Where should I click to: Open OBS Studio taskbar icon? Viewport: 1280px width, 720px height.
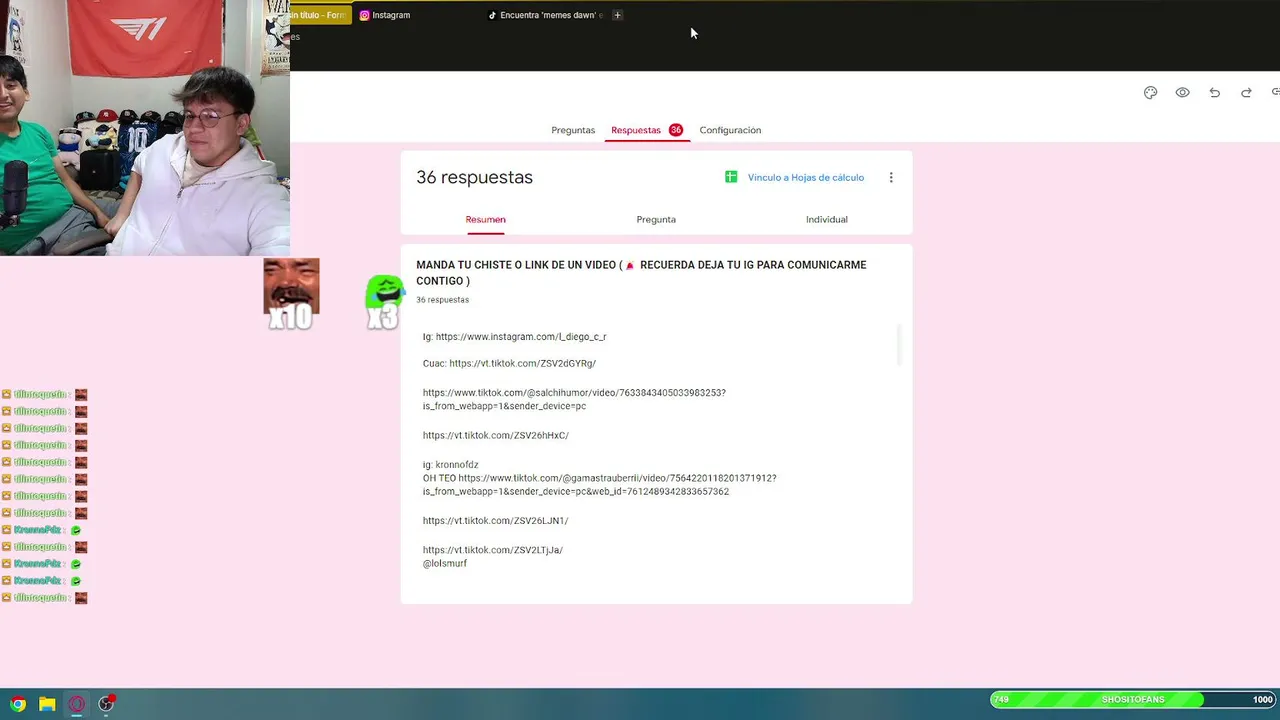[x=106, y=704]
